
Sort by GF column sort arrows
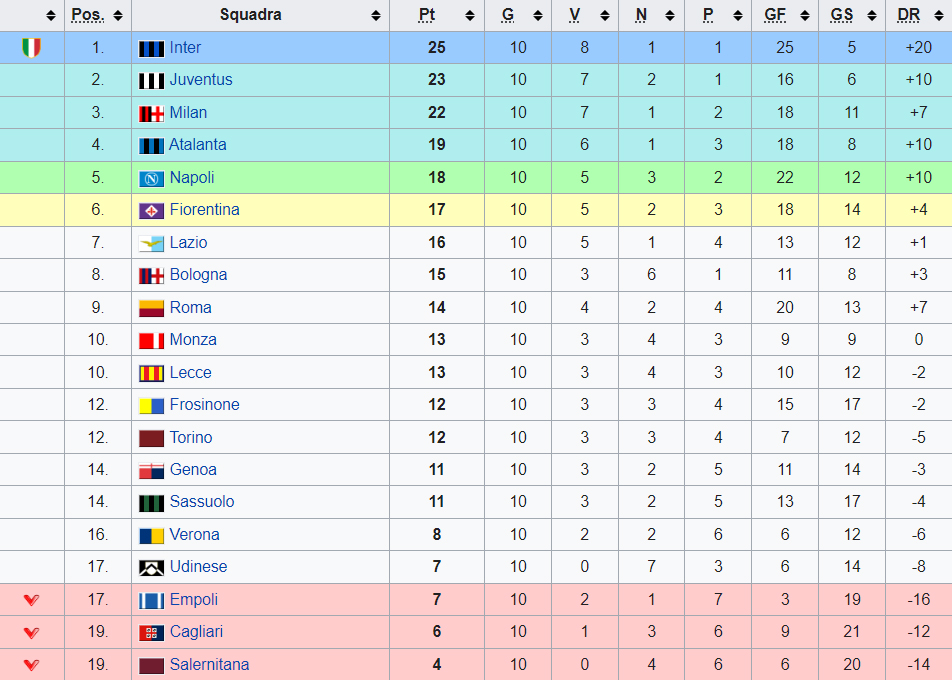tap(805, 16)
